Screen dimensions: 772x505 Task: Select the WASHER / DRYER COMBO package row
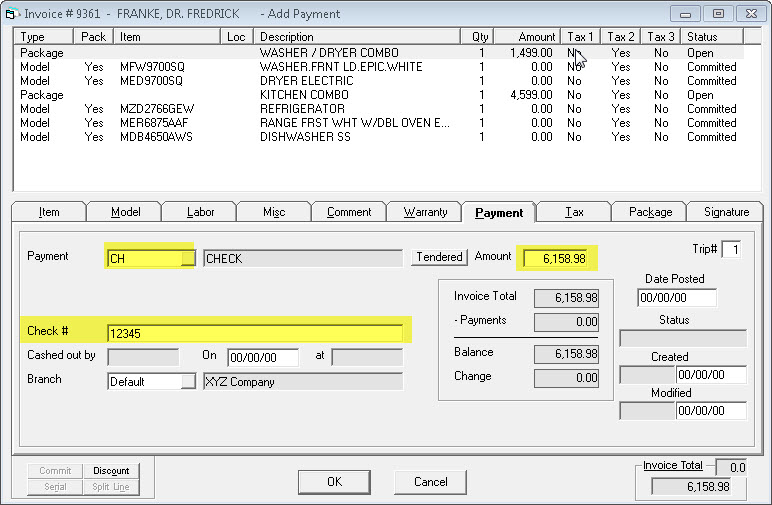[x=379, y=53]
